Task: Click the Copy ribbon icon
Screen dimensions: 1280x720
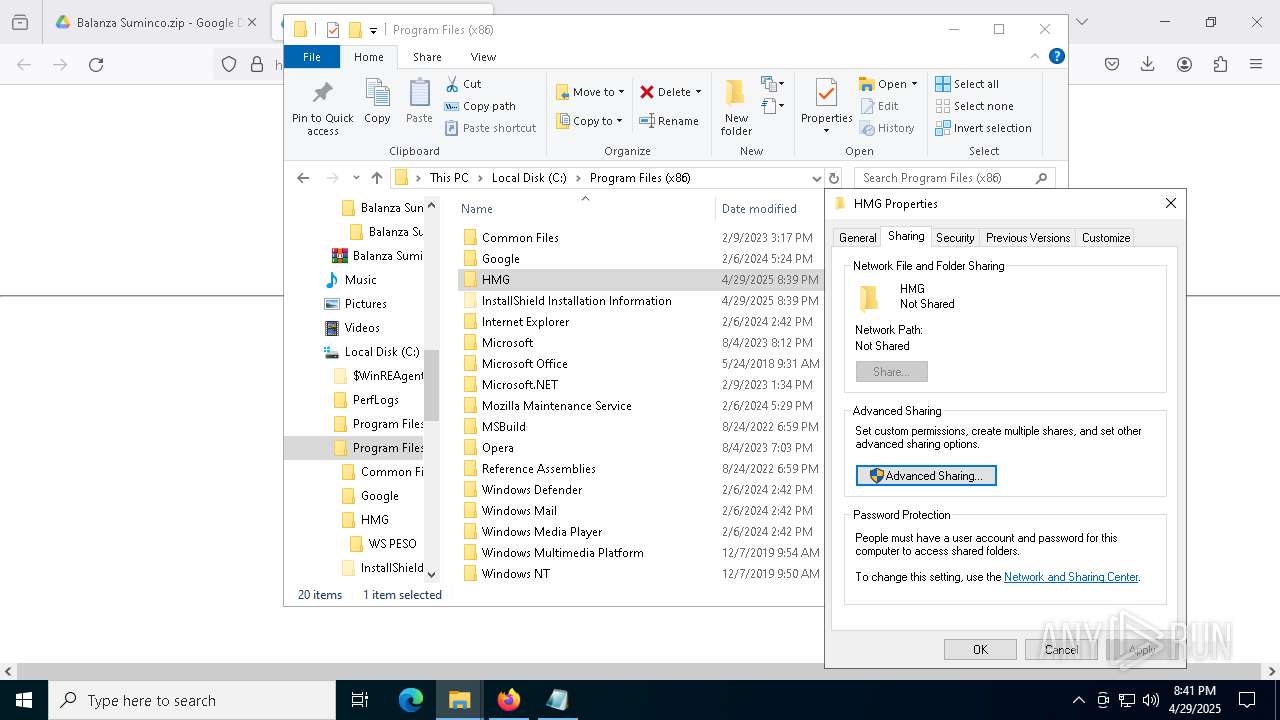Action: tap(377, 94)
